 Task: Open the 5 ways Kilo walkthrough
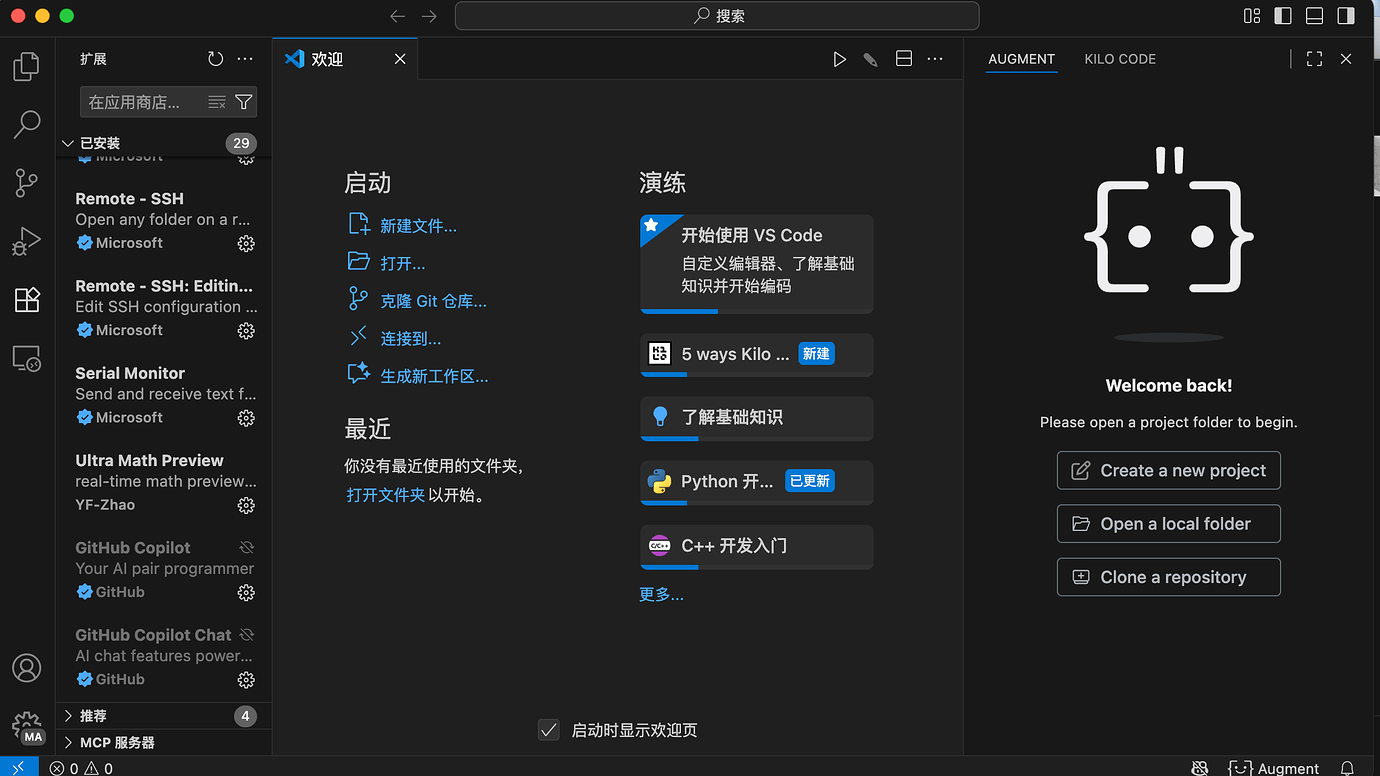[756, 355]
